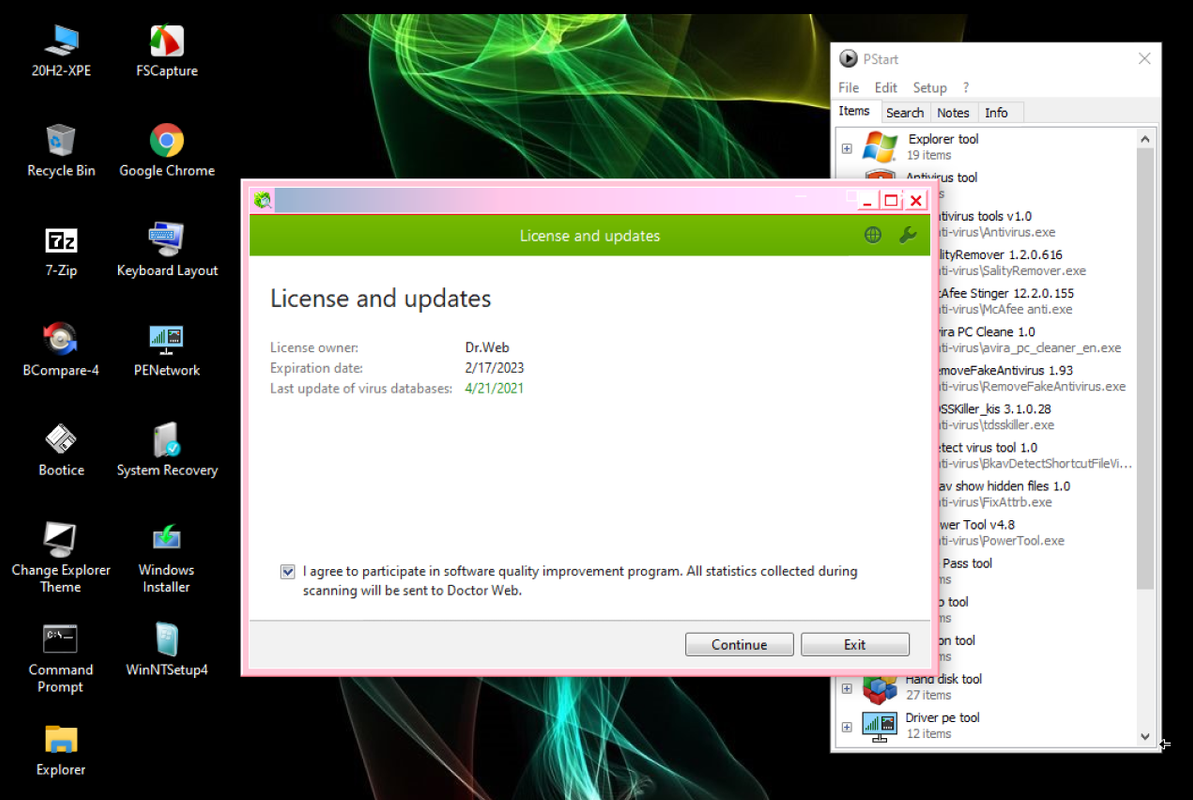Switch to the Notes tab in PStart
The height and width of the screenshot is (800, 1193).
[953, 113]
